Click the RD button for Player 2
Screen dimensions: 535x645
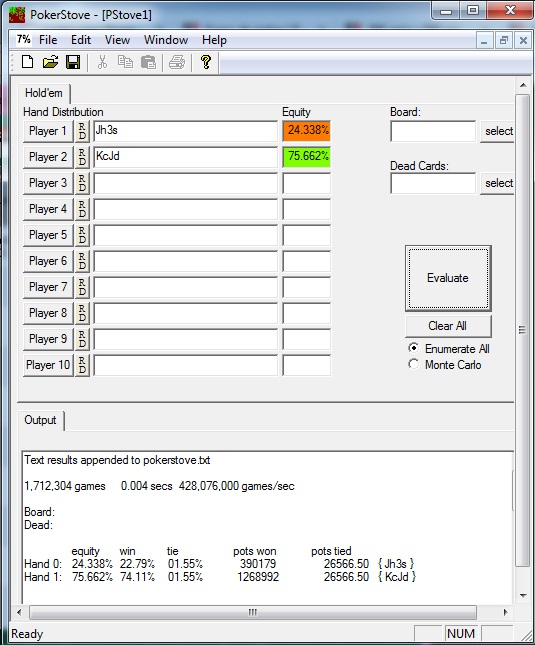click(82, 157)
